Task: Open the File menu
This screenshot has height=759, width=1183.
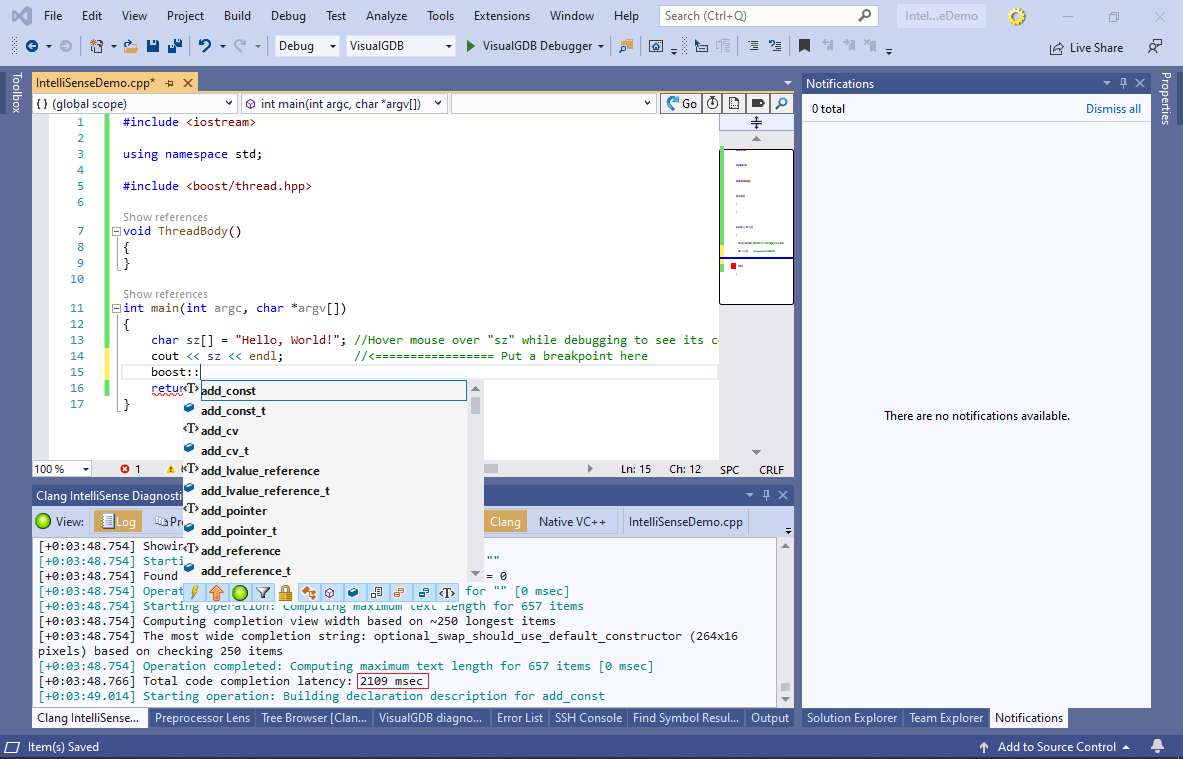Action: tap(53, 16)
